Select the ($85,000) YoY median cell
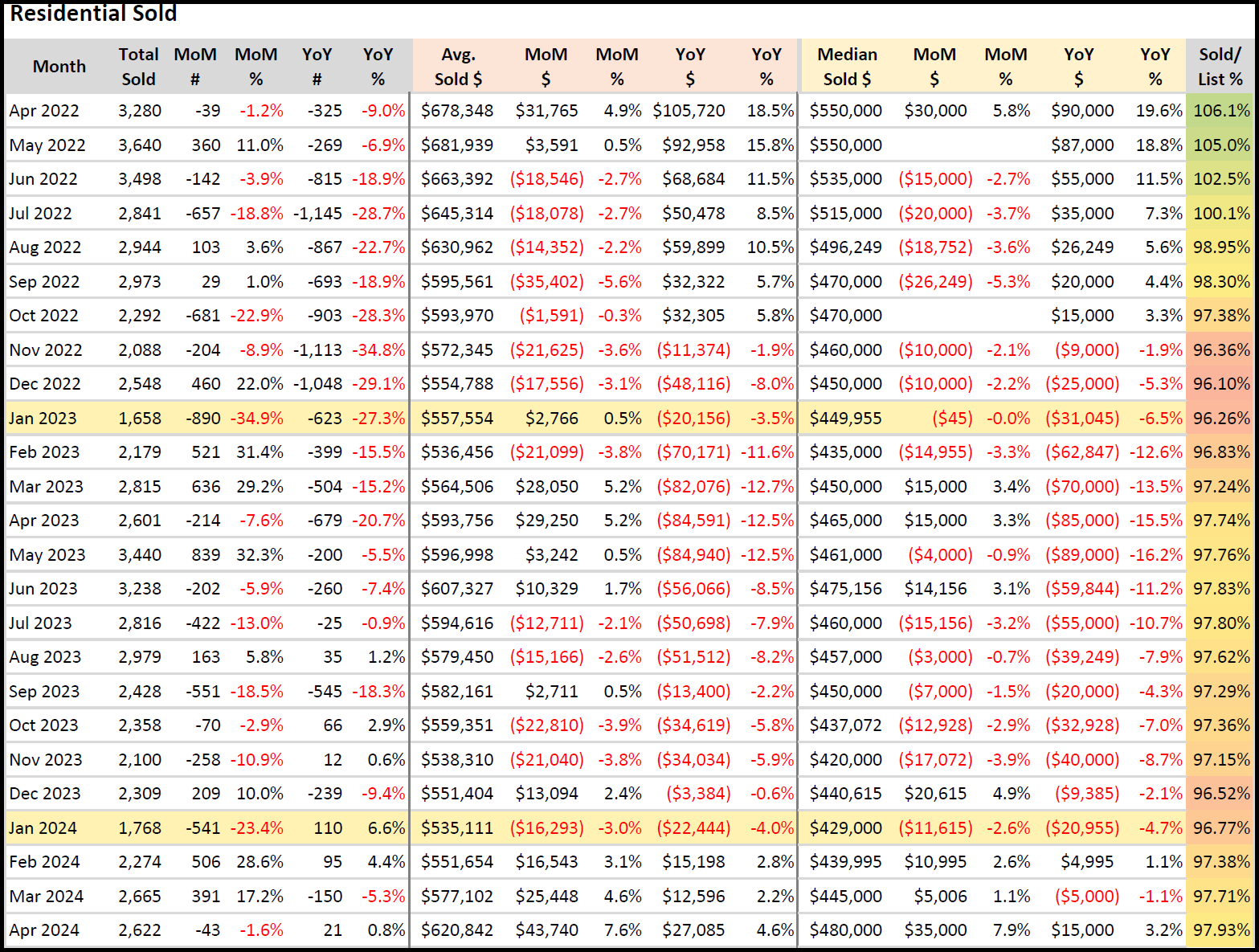Screen dimensions: 1259x952 1081,521
